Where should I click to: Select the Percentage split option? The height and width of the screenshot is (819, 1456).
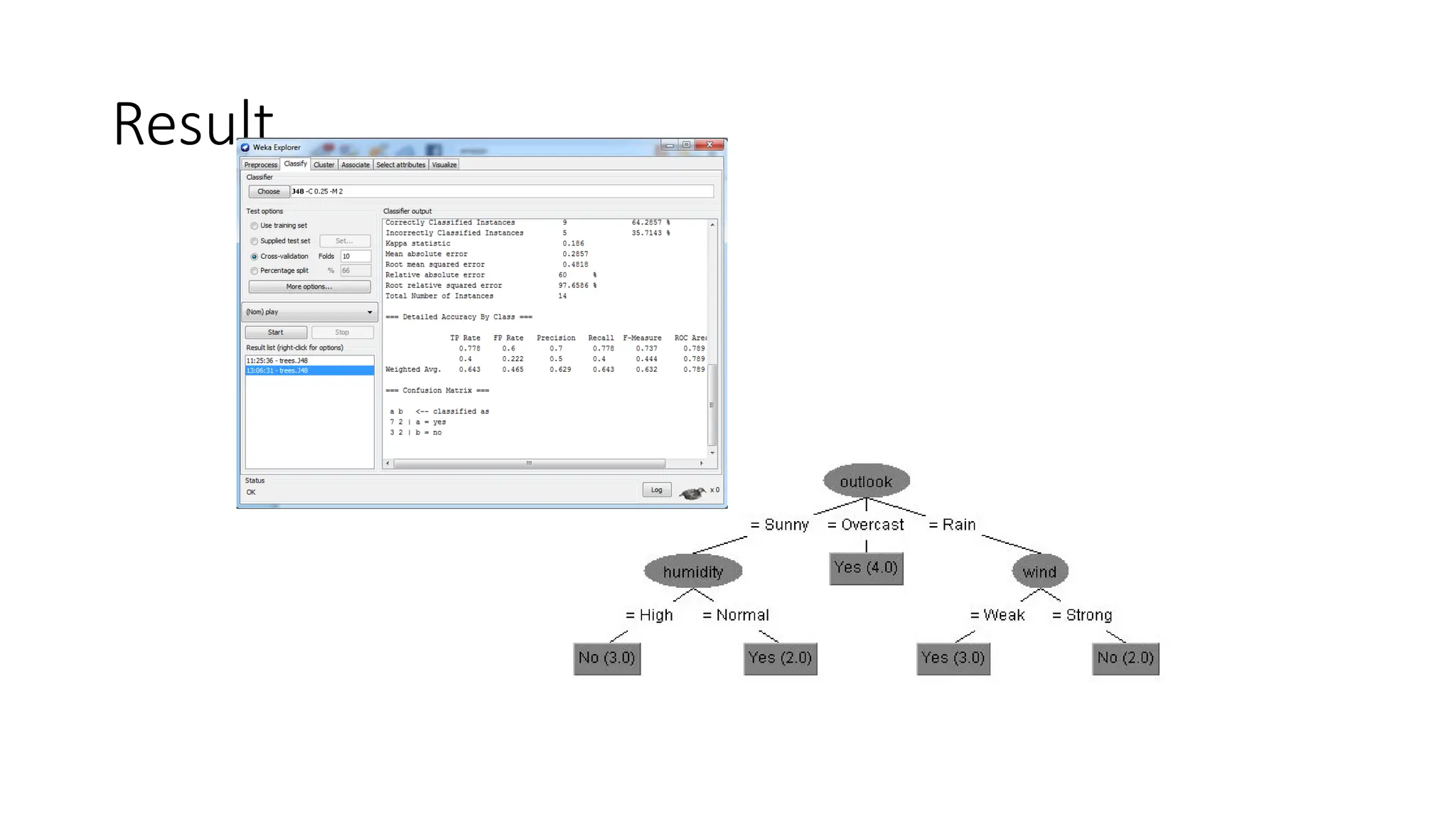pos(255,271)
